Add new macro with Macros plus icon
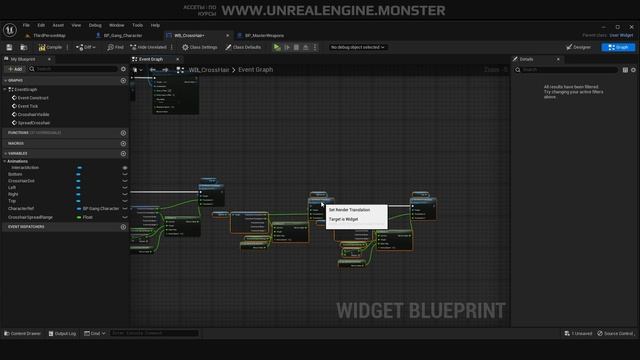 (123, 144)
